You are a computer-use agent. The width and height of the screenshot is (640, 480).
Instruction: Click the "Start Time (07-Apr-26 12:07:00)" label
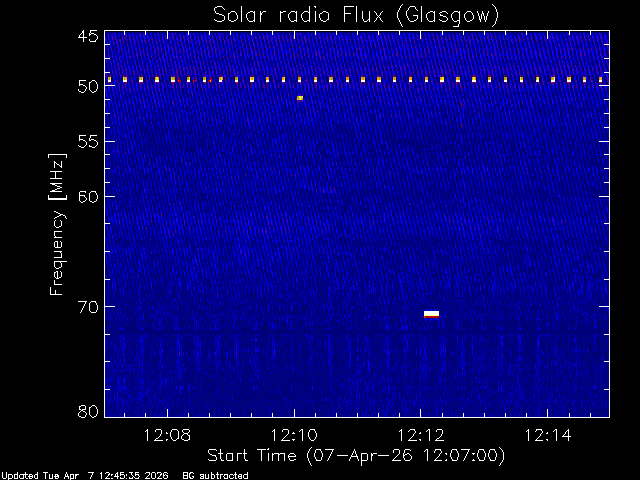coord(356,455)
